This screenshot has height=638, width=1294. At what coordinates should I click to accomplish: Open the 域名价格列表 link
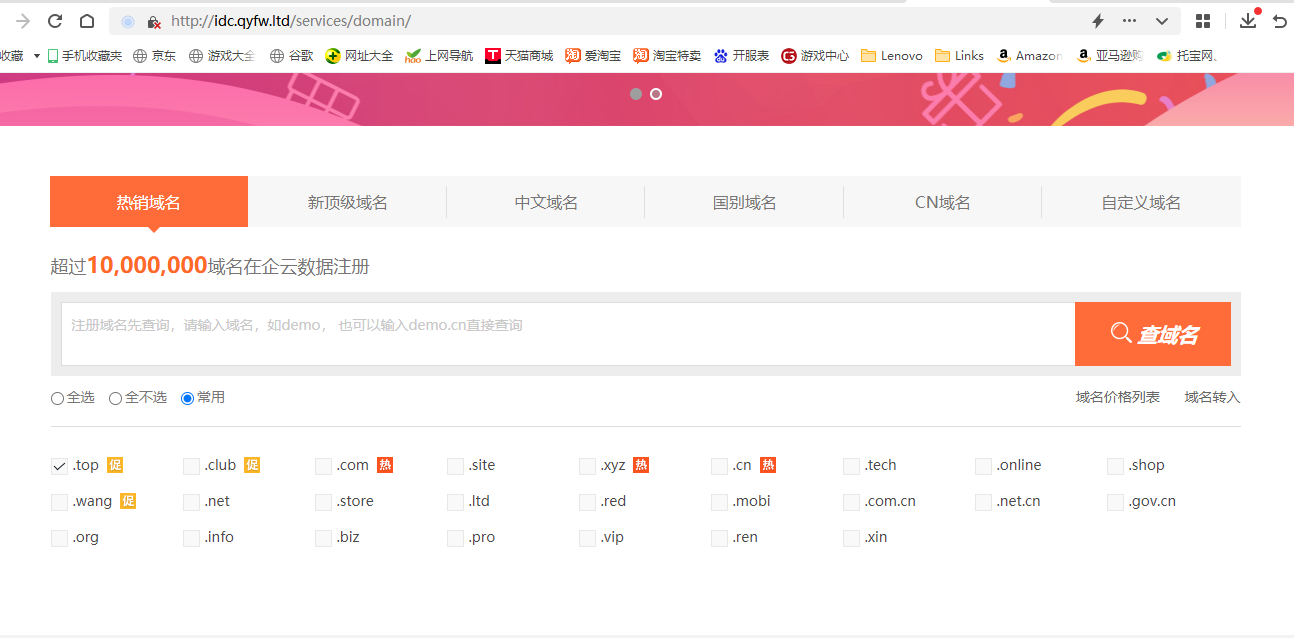coord(1117,397)
